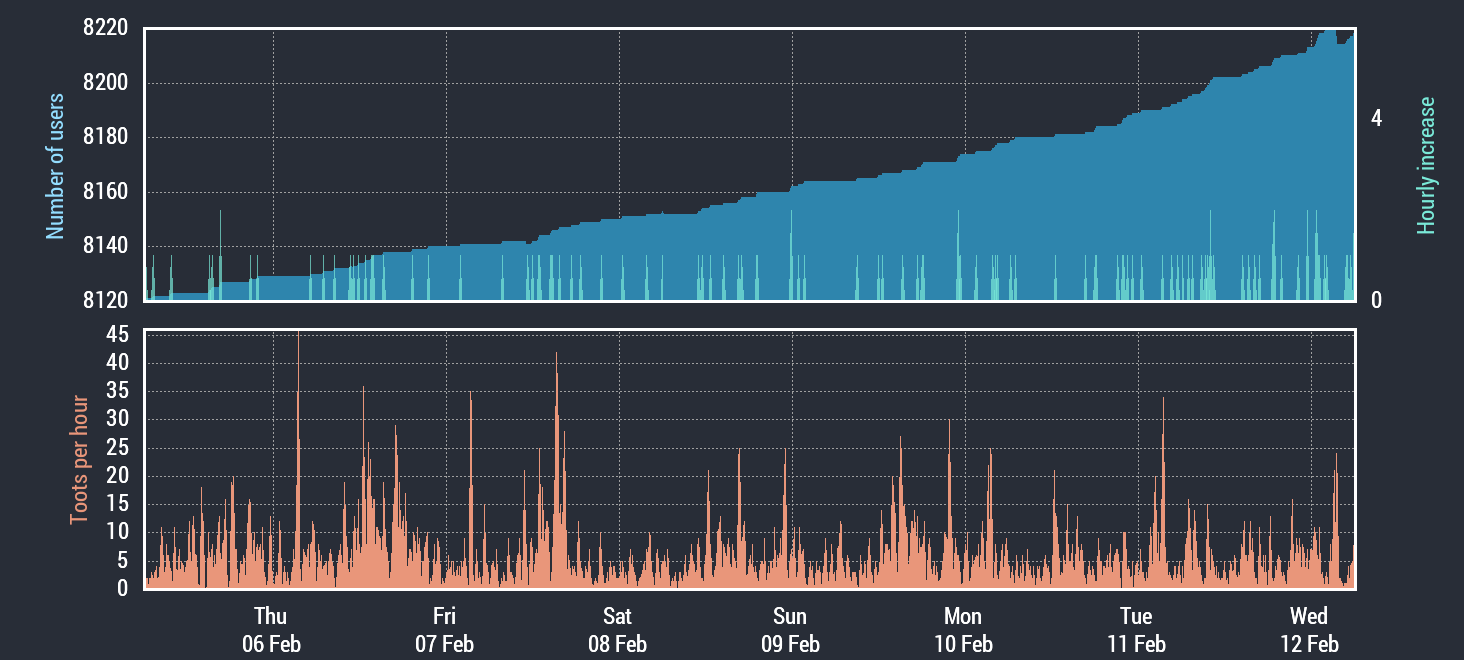Click the 8220 tick on users axis
Screen dimensions: 1464x660
coord(105,29)
